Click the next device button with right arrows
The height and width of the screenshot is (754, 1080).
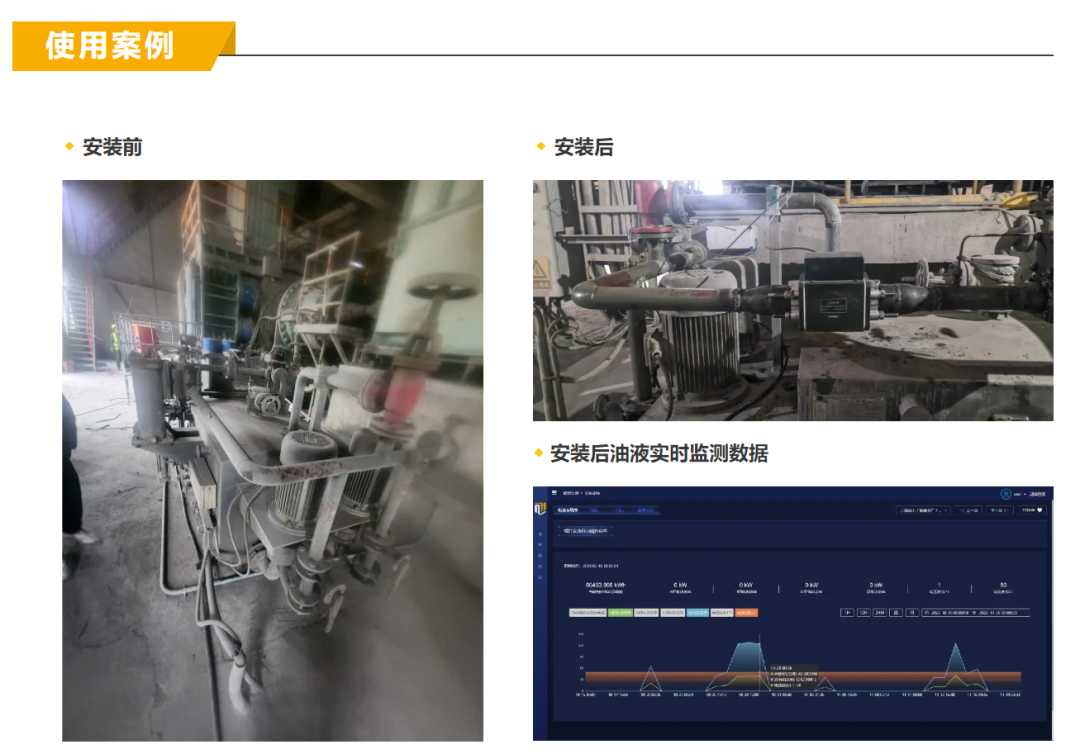(999, 510)
